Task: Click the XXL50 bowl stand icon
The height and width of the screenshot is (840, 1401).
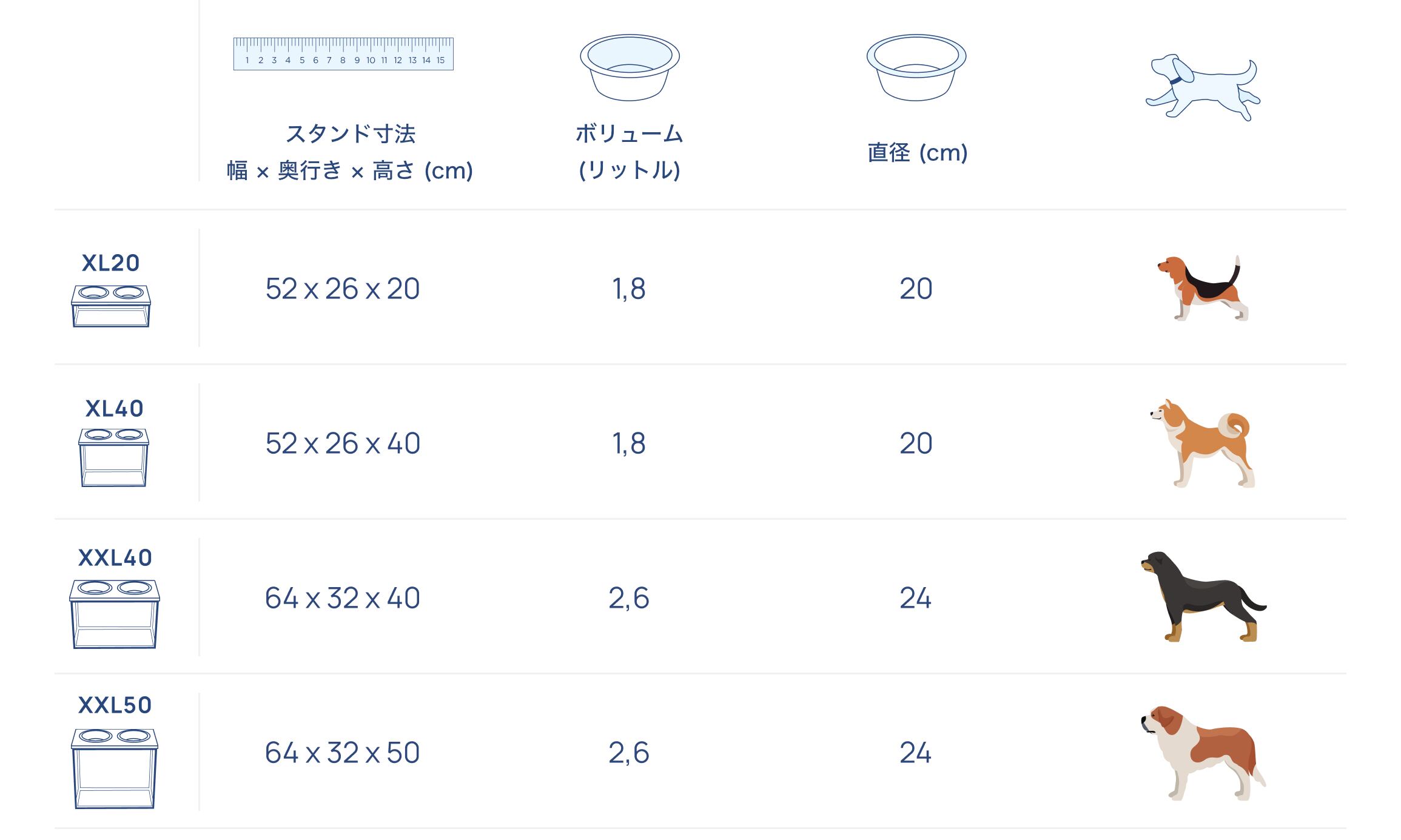Action: pyautogui.click(x=115, y=768)
